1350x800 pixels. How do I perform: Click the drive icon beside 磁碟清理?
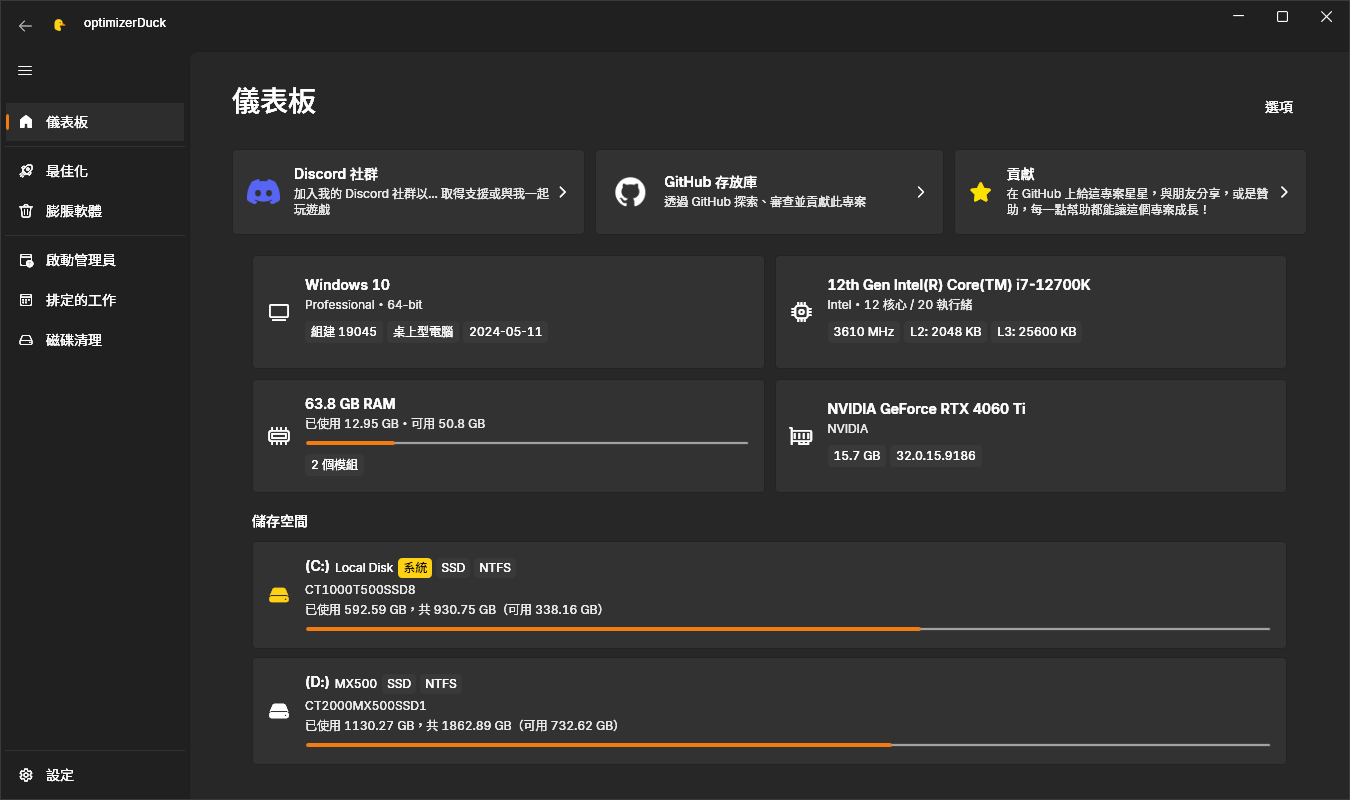click(x=26, y=340)
